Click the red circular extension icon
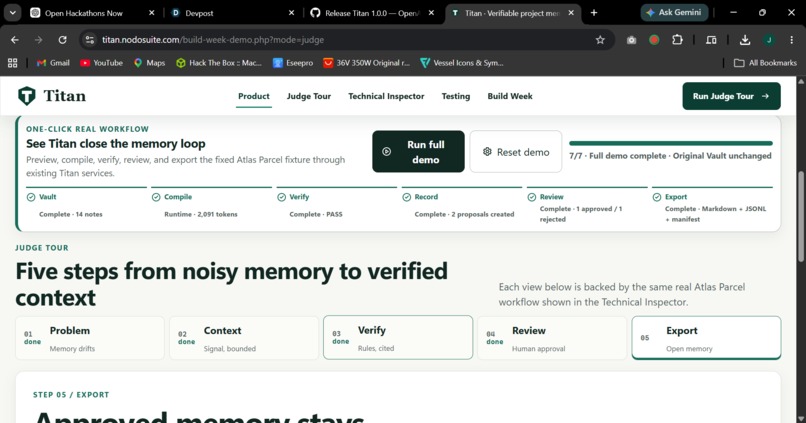The image size is (806, 423). pos(654,40)
